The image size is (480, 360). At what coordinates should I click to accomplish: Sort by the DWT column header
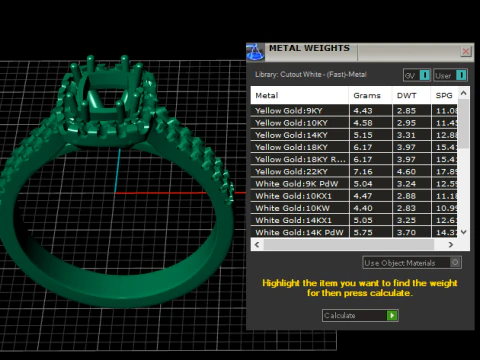click(x=411, y=96)
